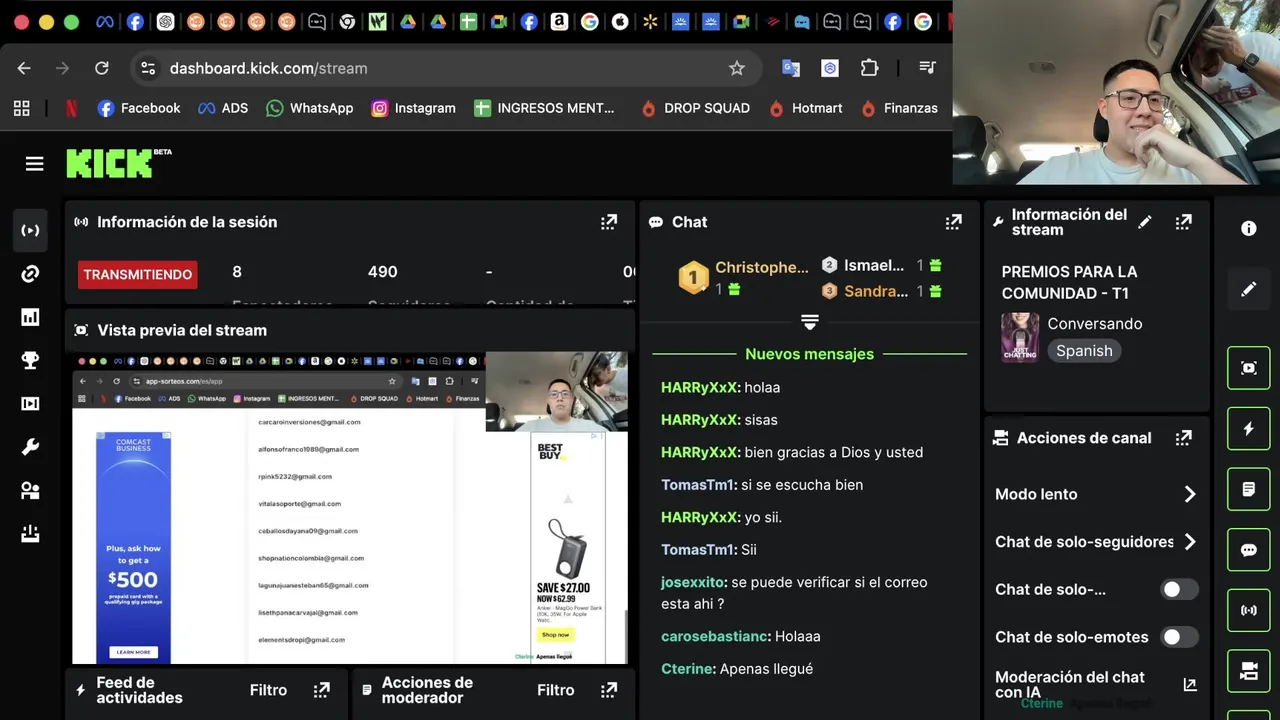Screen dimensions: 1280x720
Task: Open the ADS bookmark
Action: pyautogui.click(x=223, y=108)
